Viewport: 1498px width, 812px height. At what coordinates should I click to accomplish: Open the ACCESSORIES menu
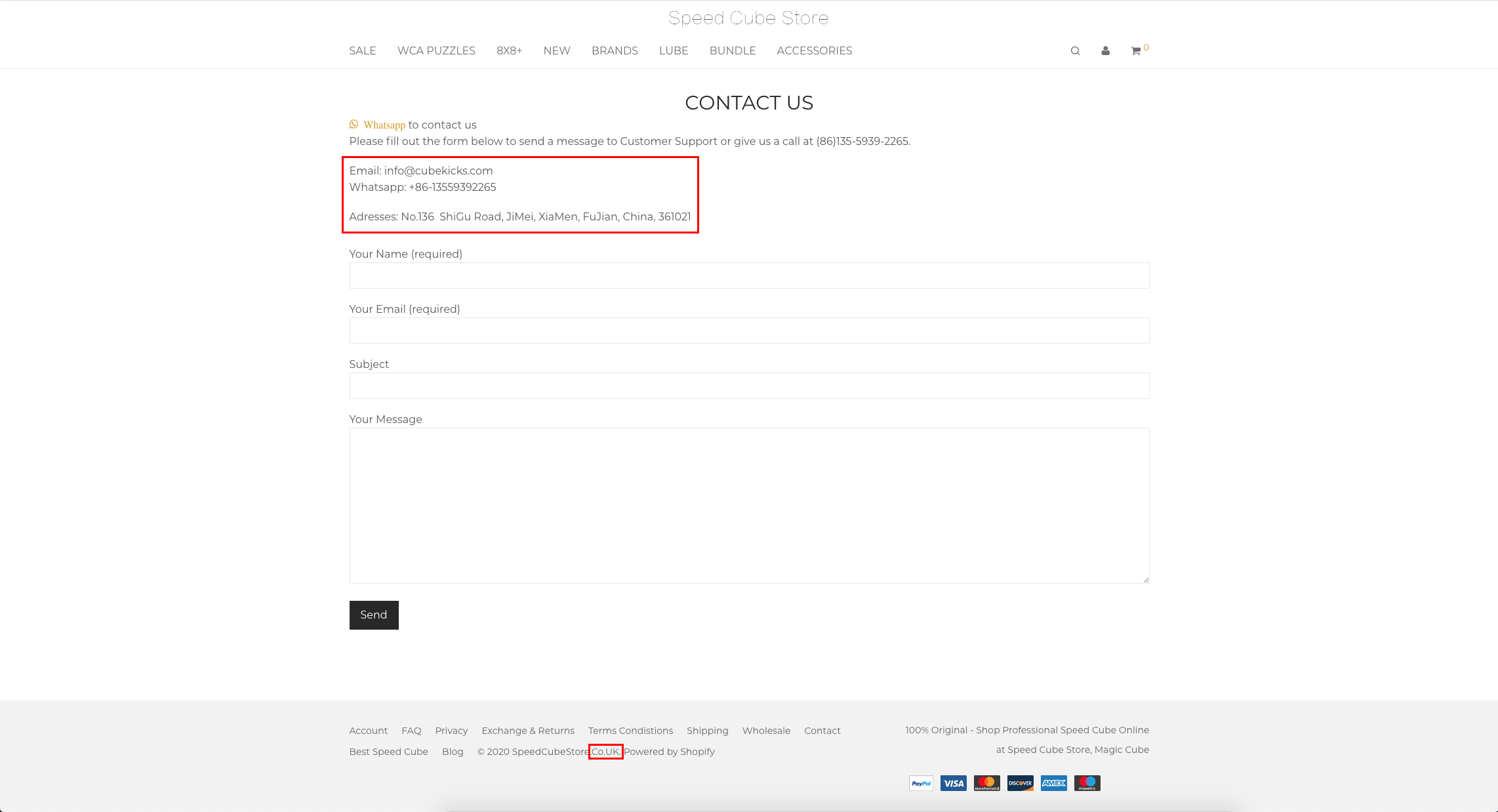815,51
